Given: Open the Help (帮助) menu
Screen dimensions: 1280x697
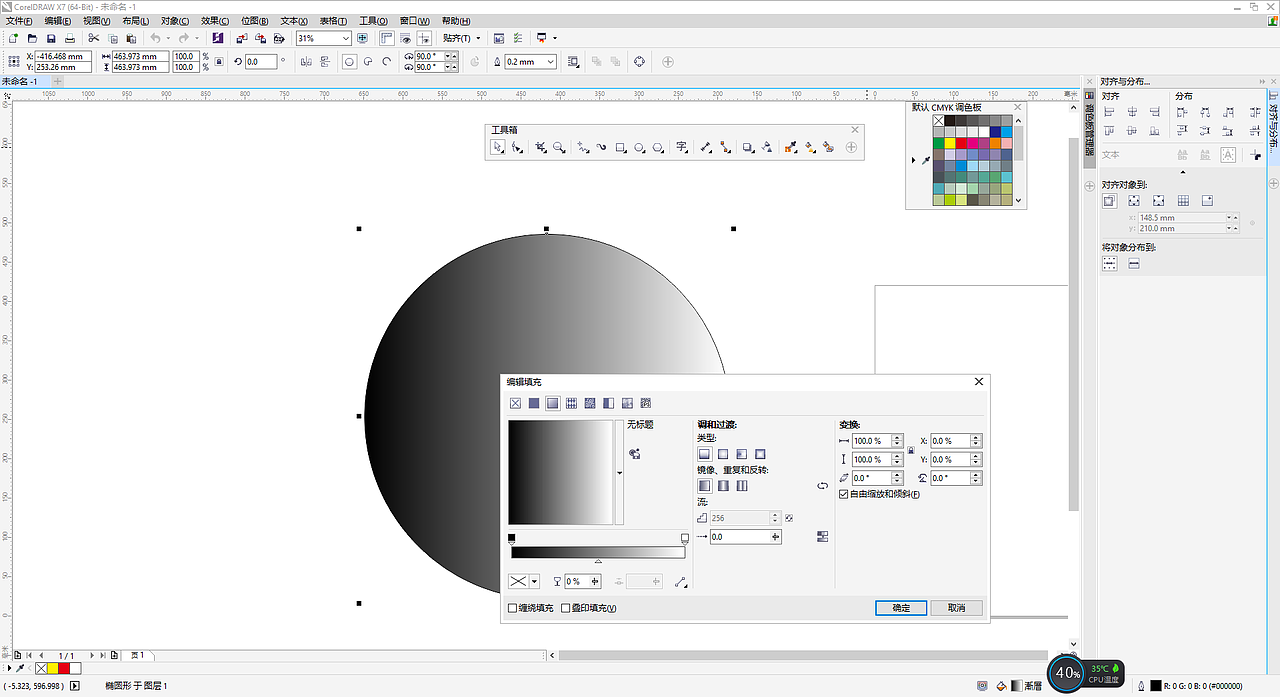Looking at the screenshot, I should click(456, 21).
